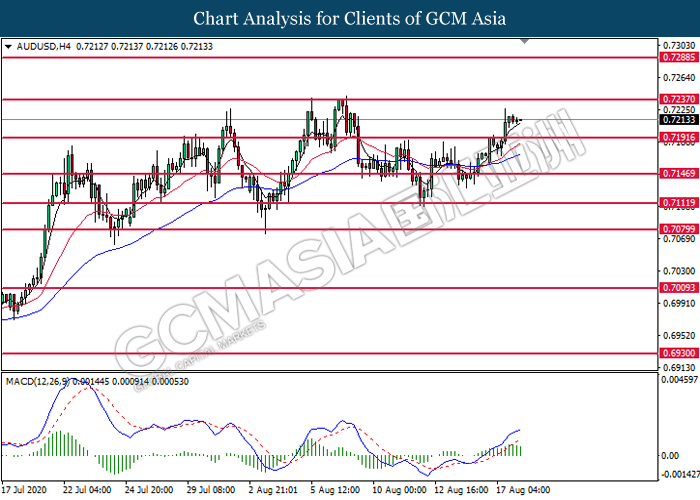Click the AUDUSD,H4 symbol label
This screenshot has height=500, width=700.
[43, 46]
